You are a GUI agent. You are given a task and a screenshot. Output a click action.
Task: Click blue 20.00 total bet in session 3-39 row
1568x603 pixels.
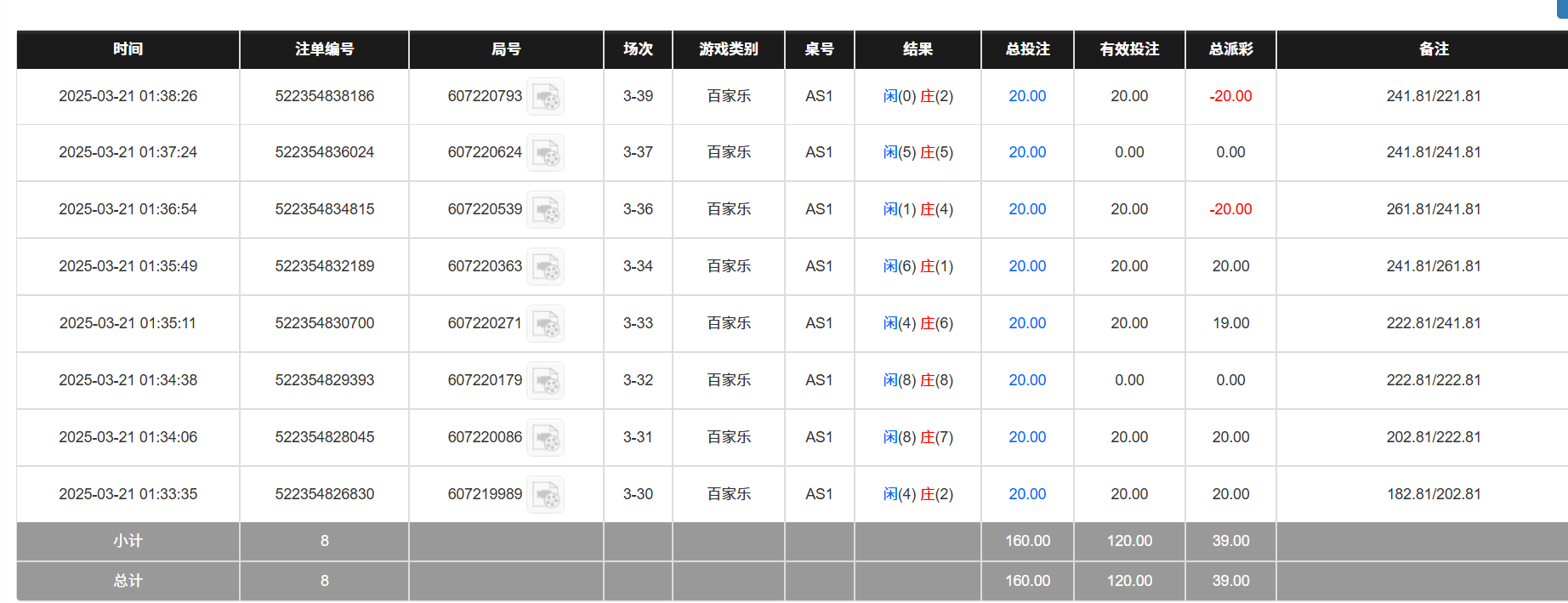(x=1027, y=96)
